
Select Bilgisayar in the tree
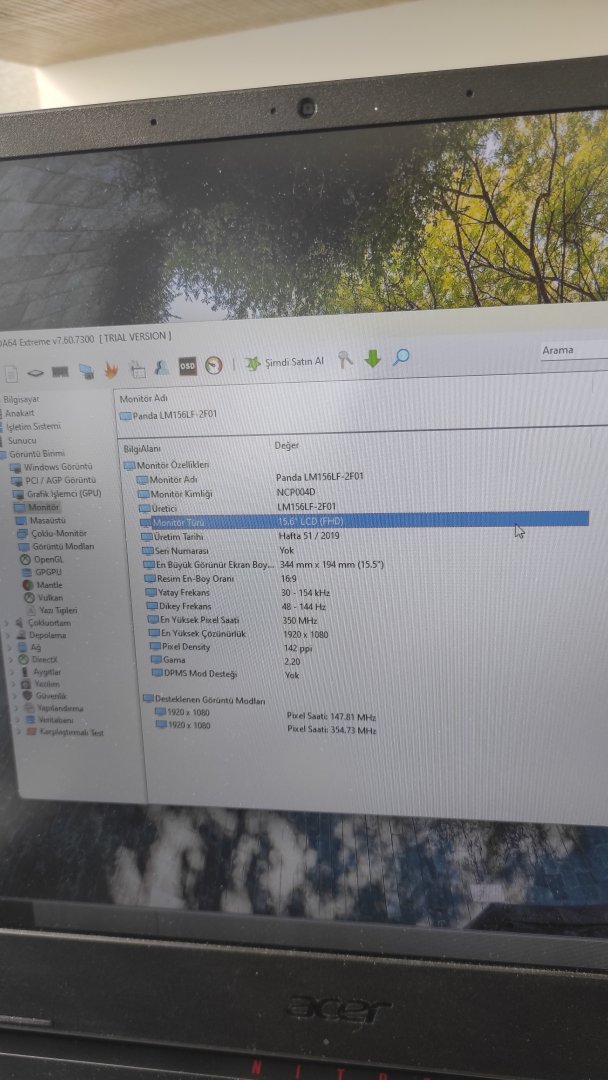coord(21,399)
